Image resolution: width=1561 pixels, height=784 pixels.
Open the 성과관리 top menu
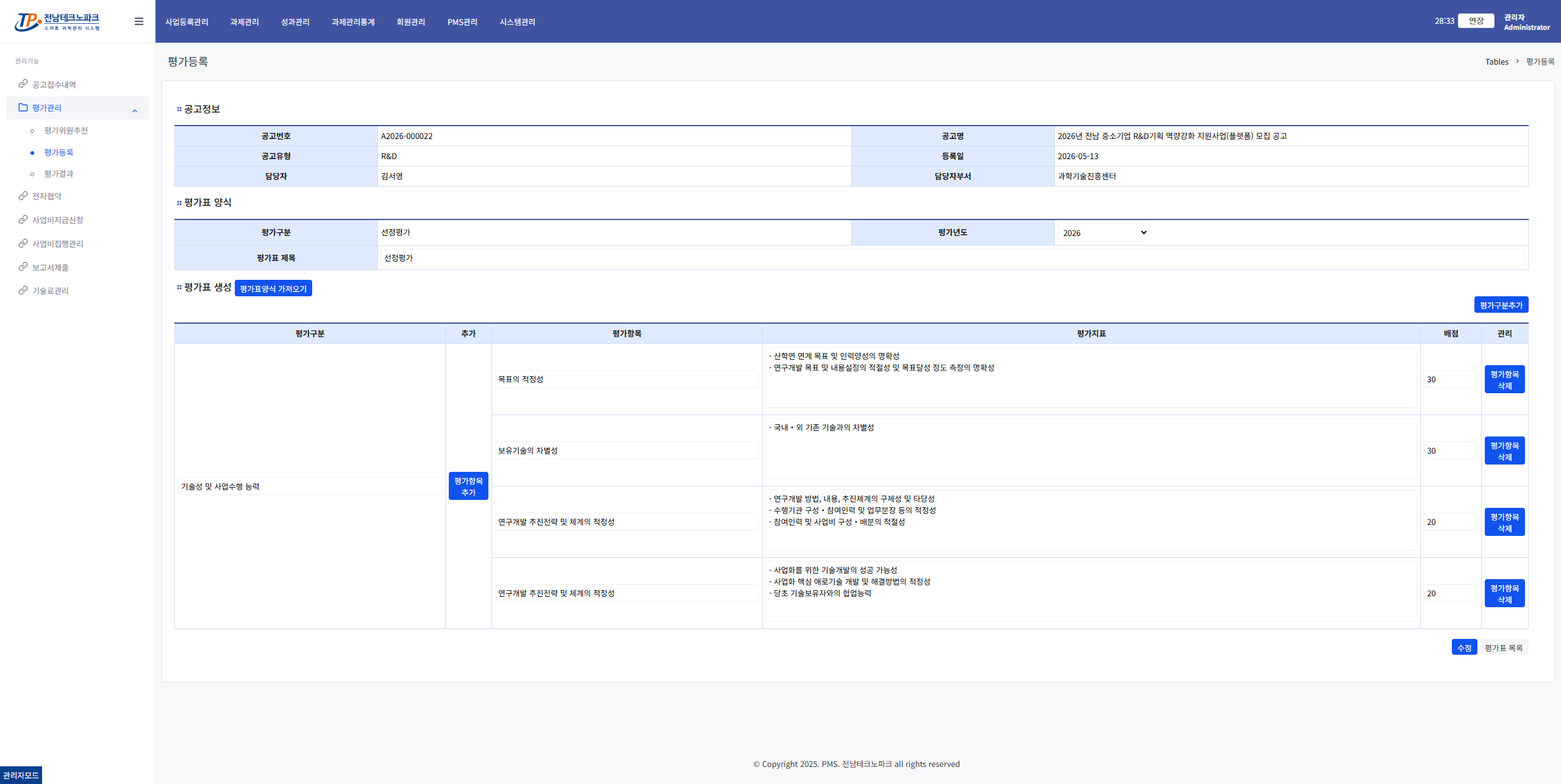(295, 22)
